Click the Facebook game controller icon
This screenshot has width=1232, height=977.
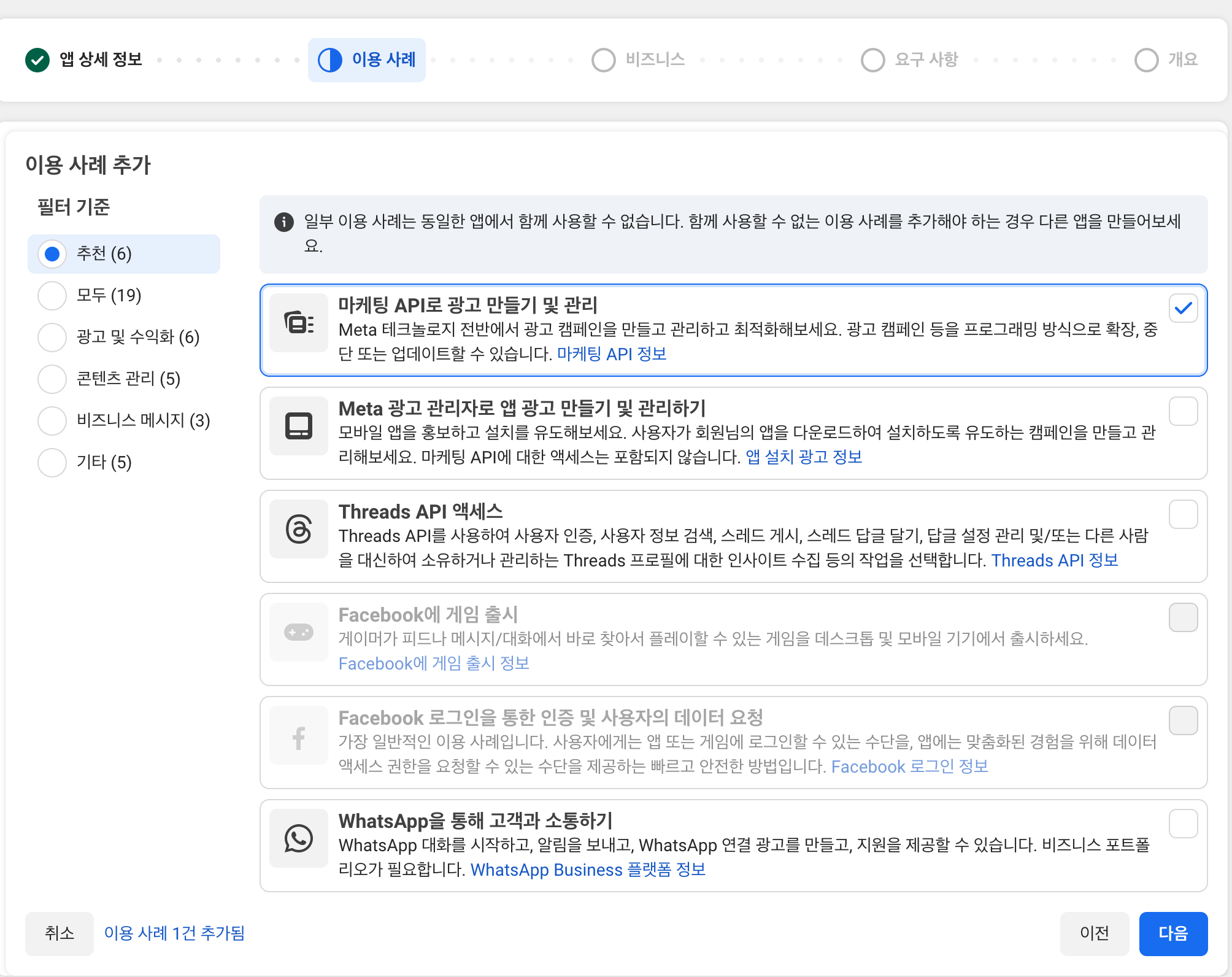tap(299, 632)
